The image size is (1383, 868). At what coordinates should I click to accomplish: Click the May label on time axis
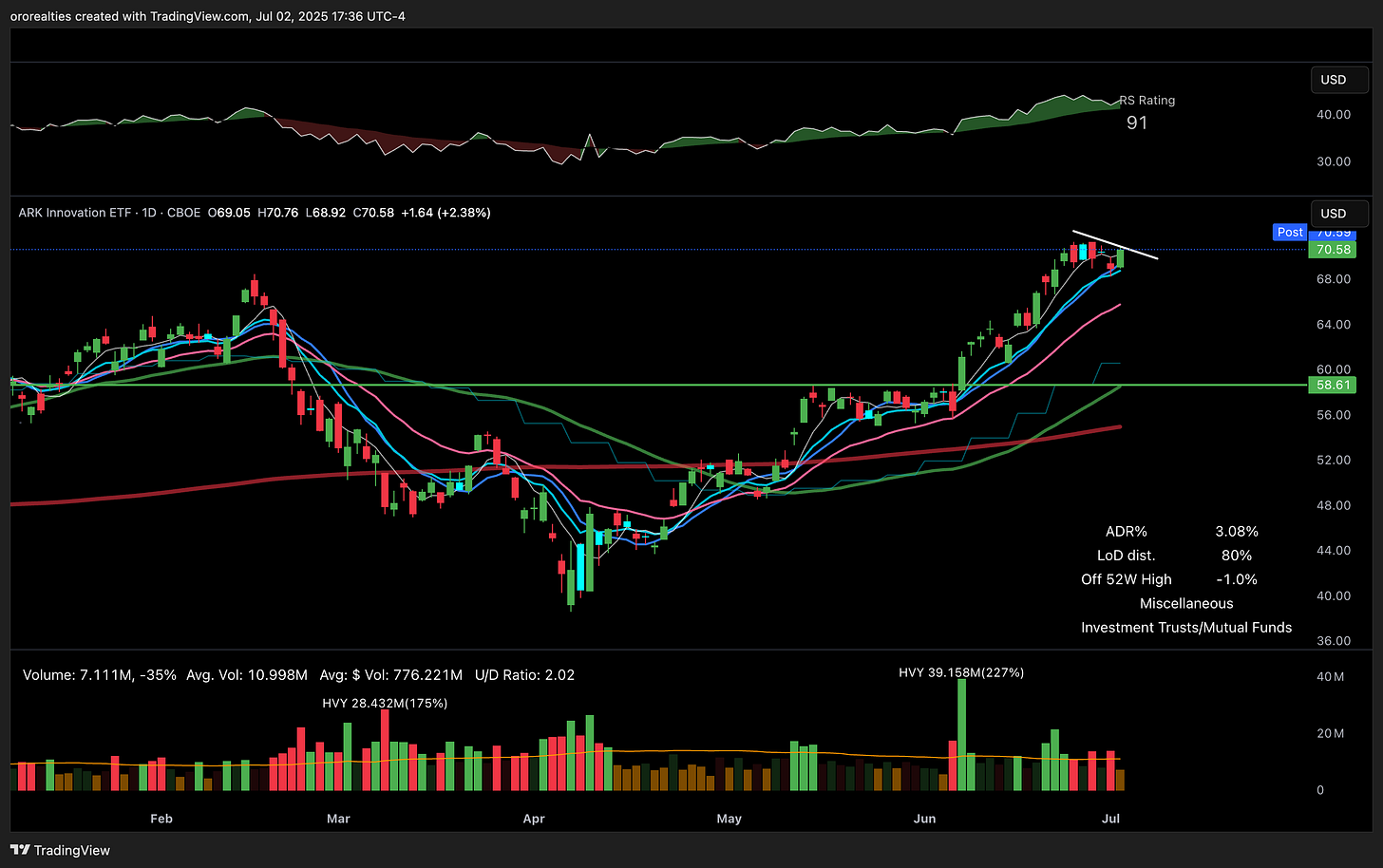click(729, 819)
